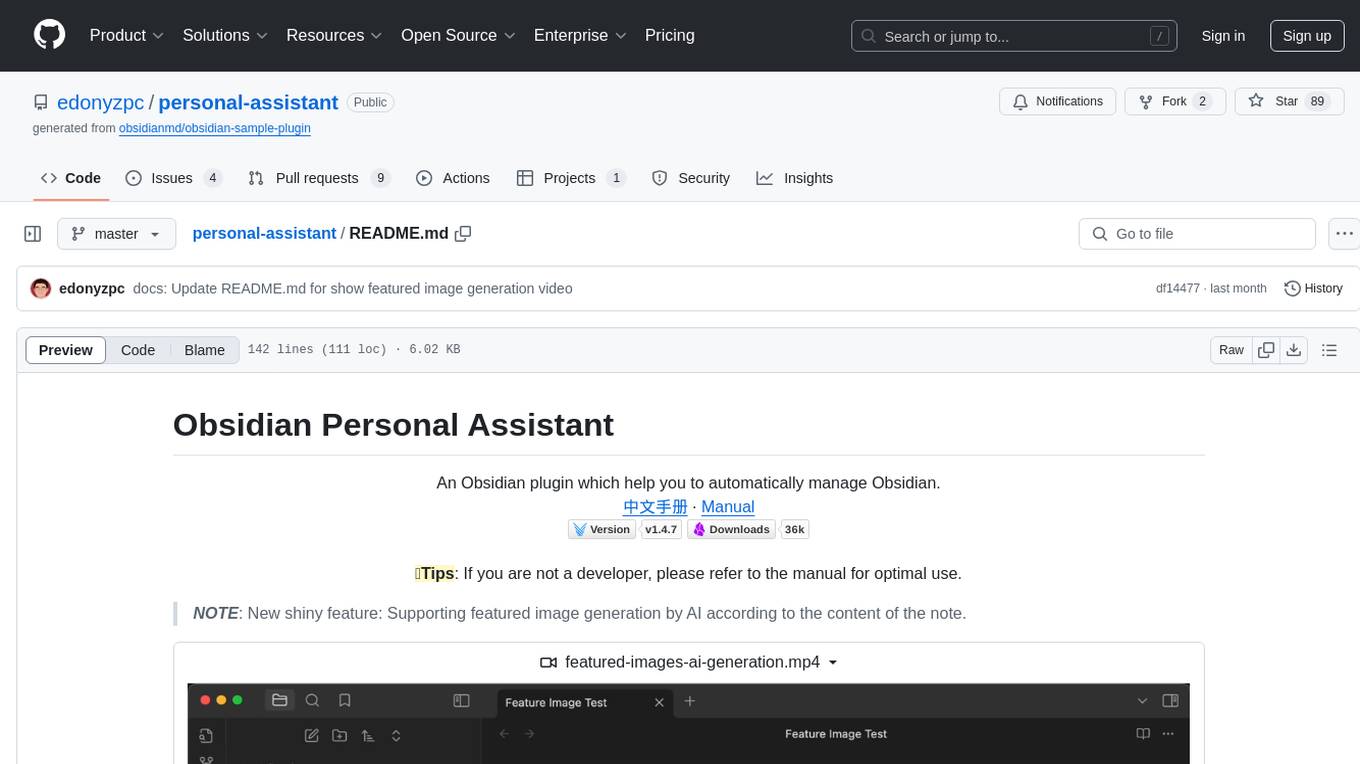The width and height of the screenshot is (1360, 764).
Task: Click the Obsidian Personal Assistant heading
Action: [393, 424]
